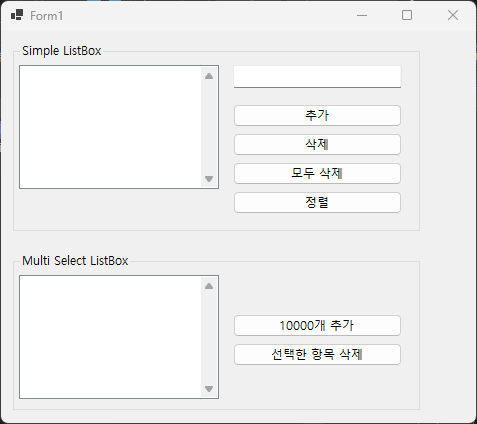Image resolution: width=477 pixels, height=424 pixels.
Task: Minimize the Form1 window
Action: 362,15
